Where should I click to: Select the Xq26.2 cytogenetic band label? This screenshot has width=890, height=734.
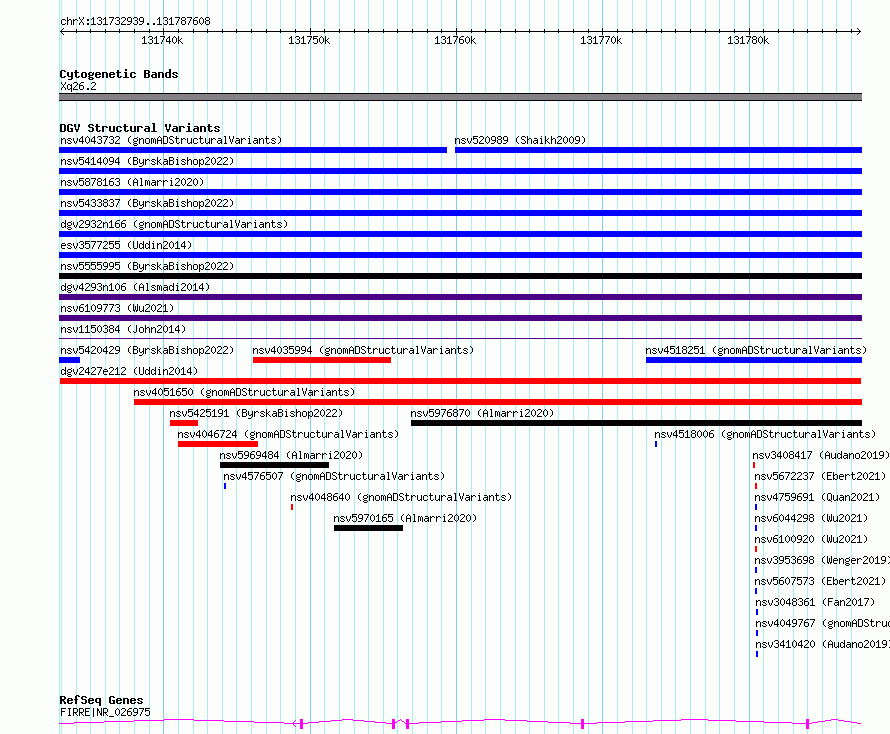(78, 86)
